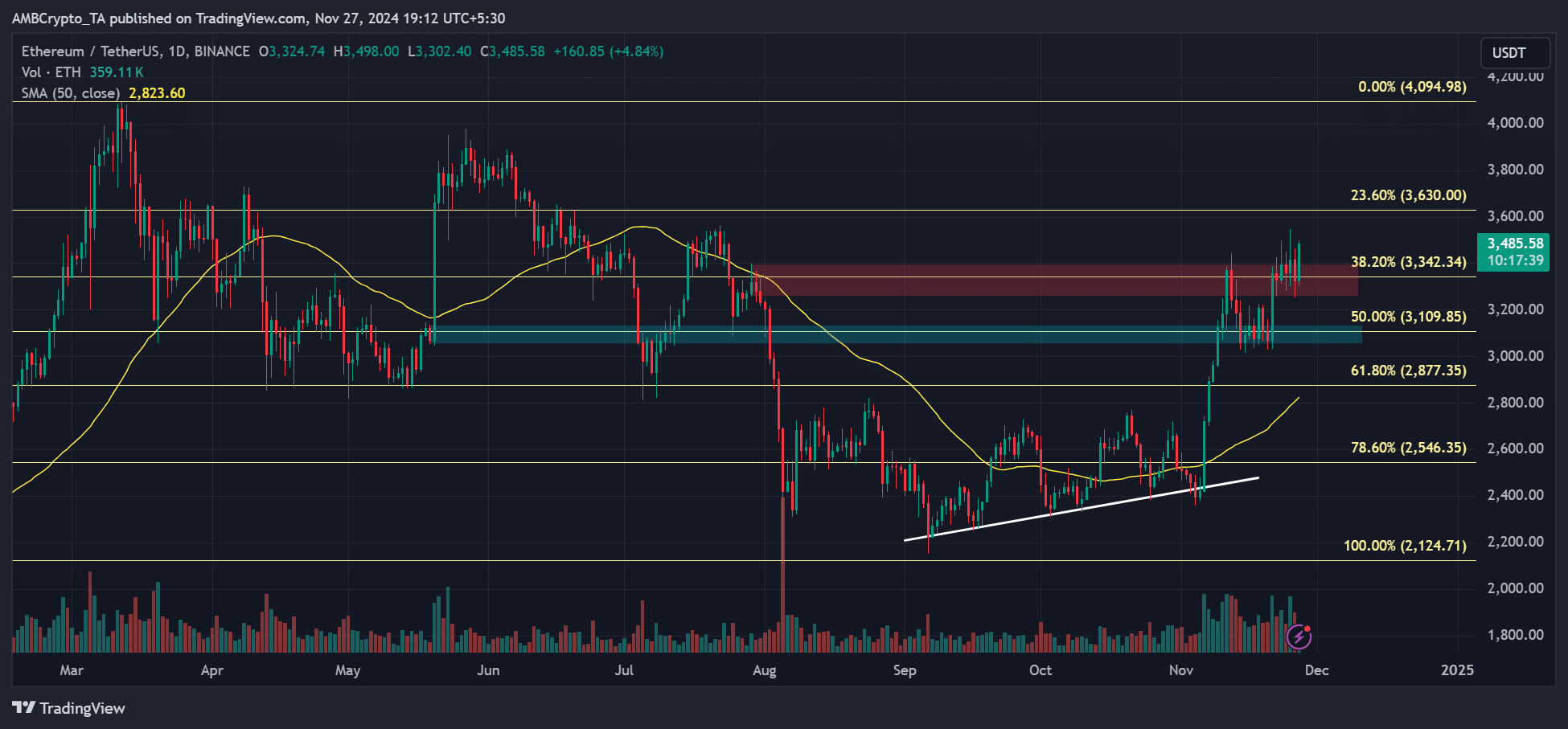Click the Oct label on time axis
This screenshot has height=729, width=1568.
tap(1041, 670)
